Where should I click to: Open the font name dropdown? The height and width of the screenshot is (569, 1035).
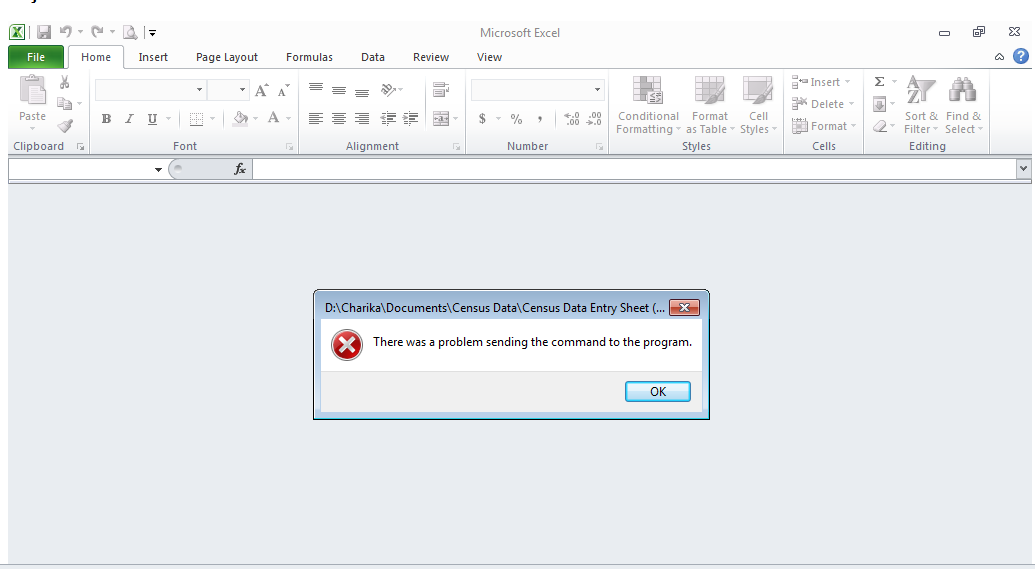coord(199,90)
